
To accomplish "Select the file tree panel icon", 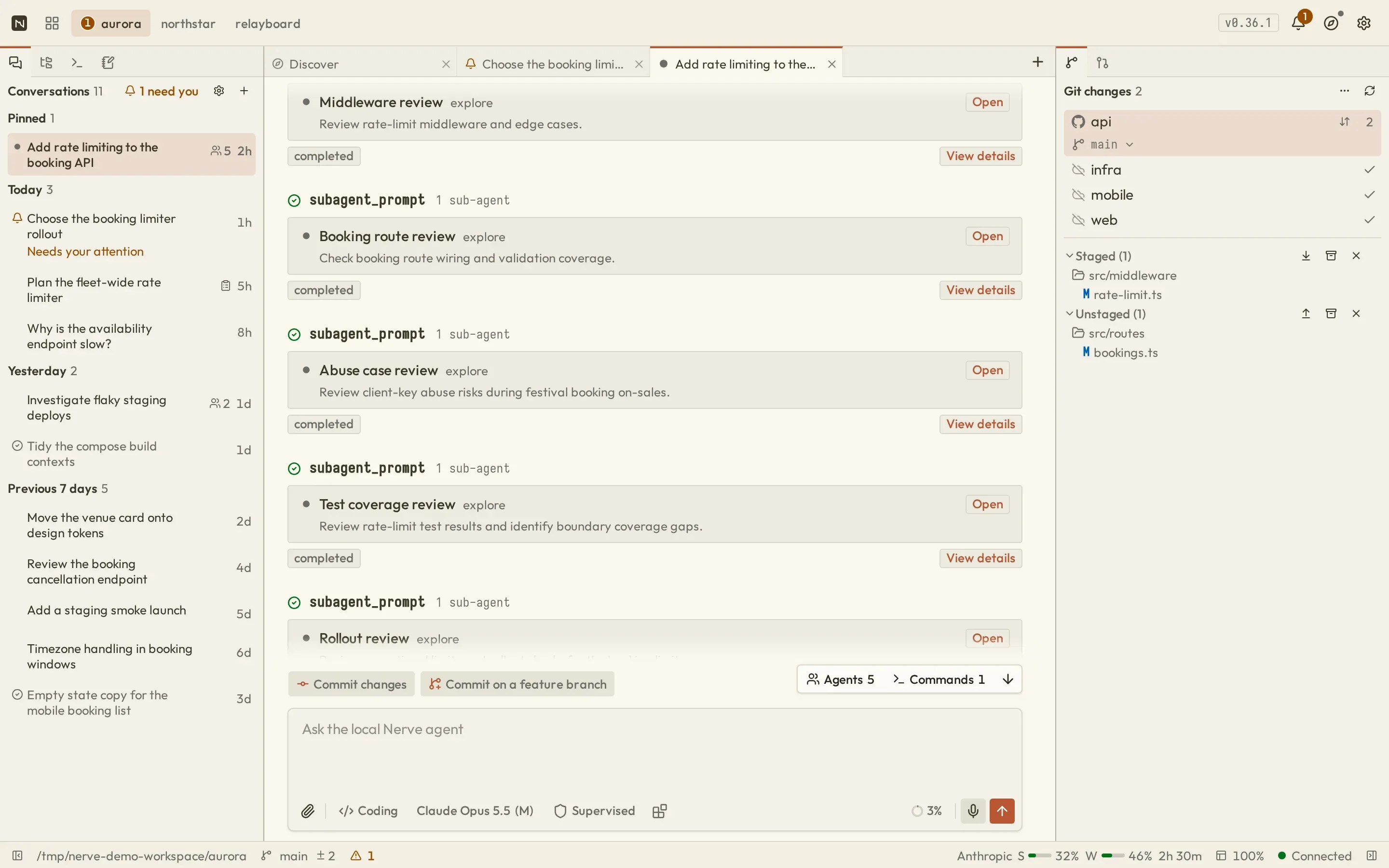I will pyautogui.click(x=46, y=63).
